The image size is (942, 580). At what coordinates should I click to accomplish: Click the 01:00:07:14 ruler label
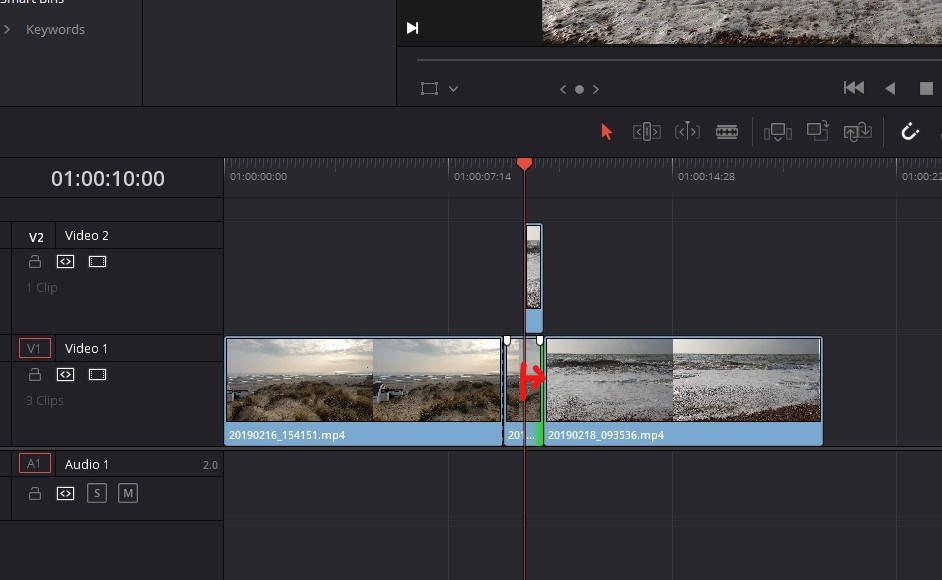pos(482,177)
